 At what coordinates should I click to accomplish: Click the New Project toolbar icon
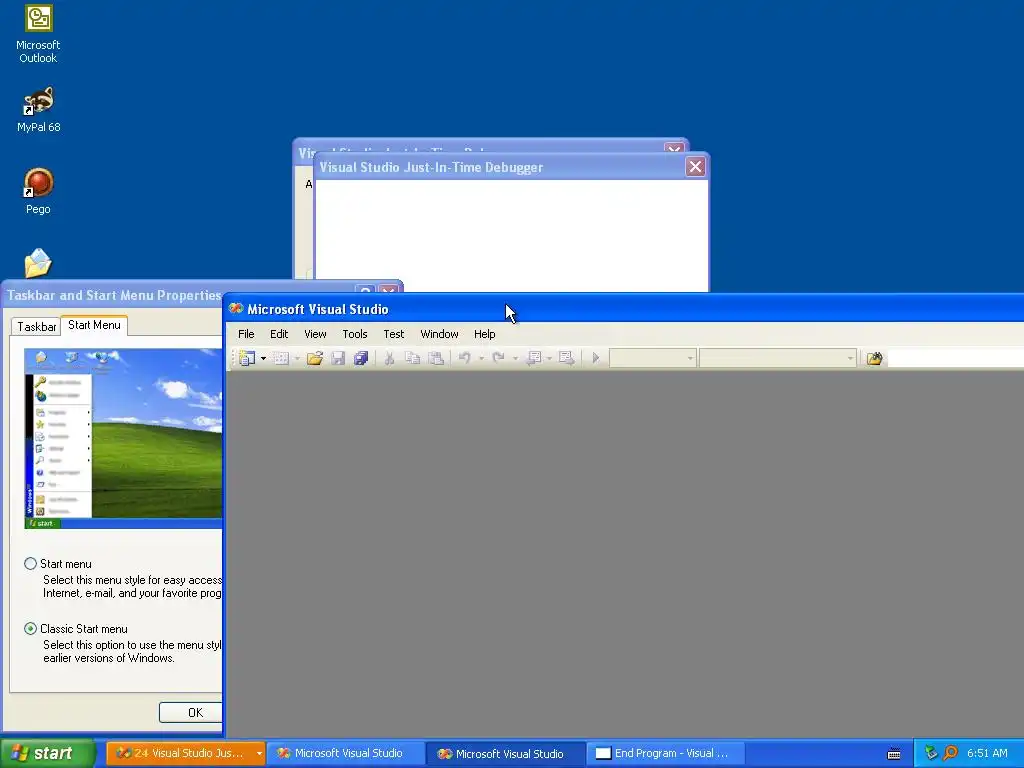pos(247,358)
